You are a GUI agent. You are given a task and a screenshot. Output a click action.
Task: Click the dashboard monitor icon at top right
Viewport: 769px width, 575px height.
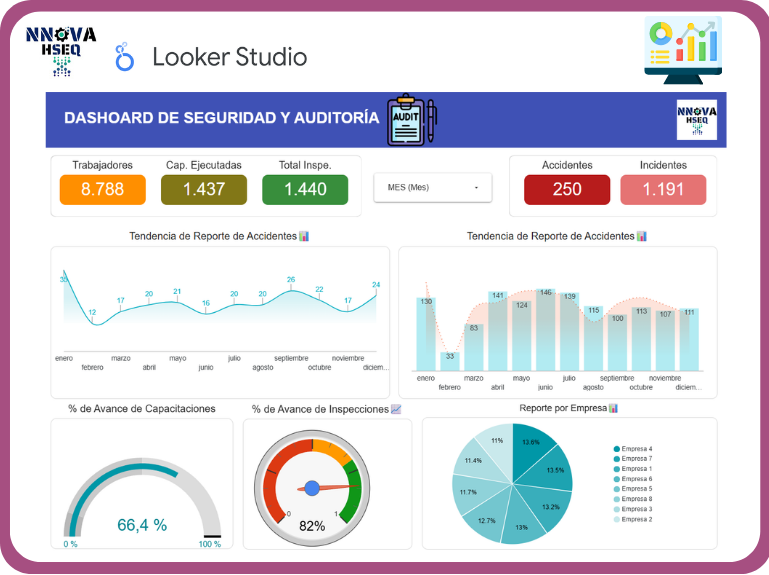click(x=684, y=48)
